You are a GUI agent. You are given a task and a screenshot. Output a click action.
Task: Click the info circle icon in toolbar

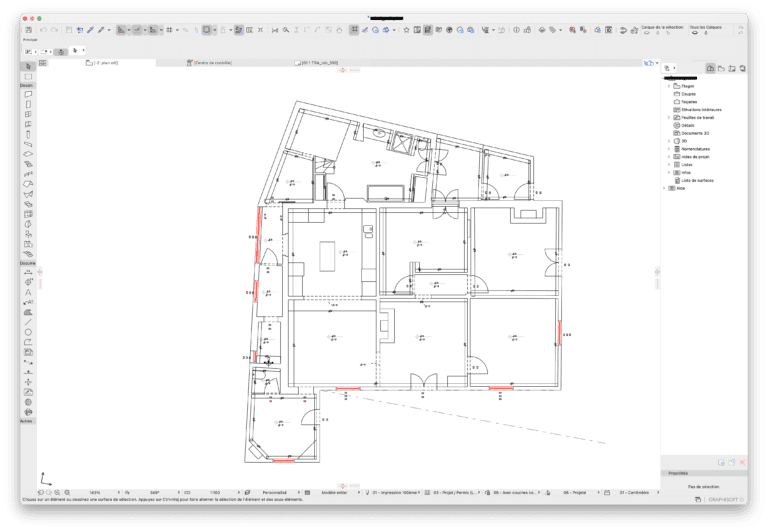point(516,30)
